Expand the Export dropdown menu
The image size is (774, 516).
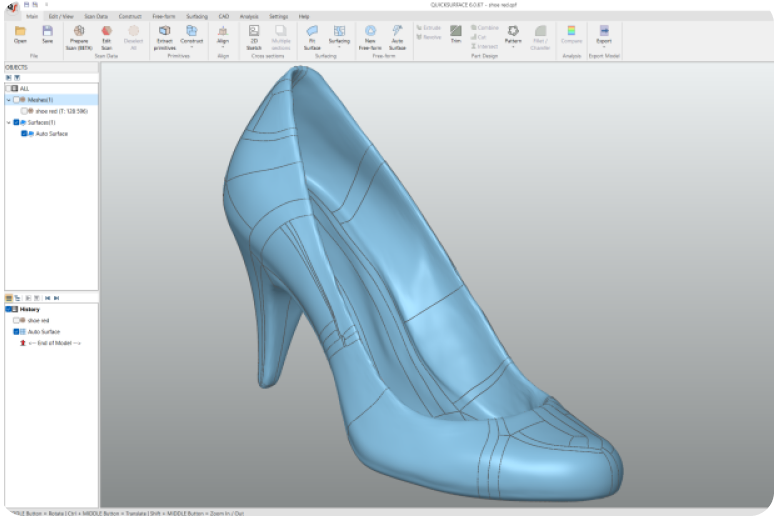(604, 47)
